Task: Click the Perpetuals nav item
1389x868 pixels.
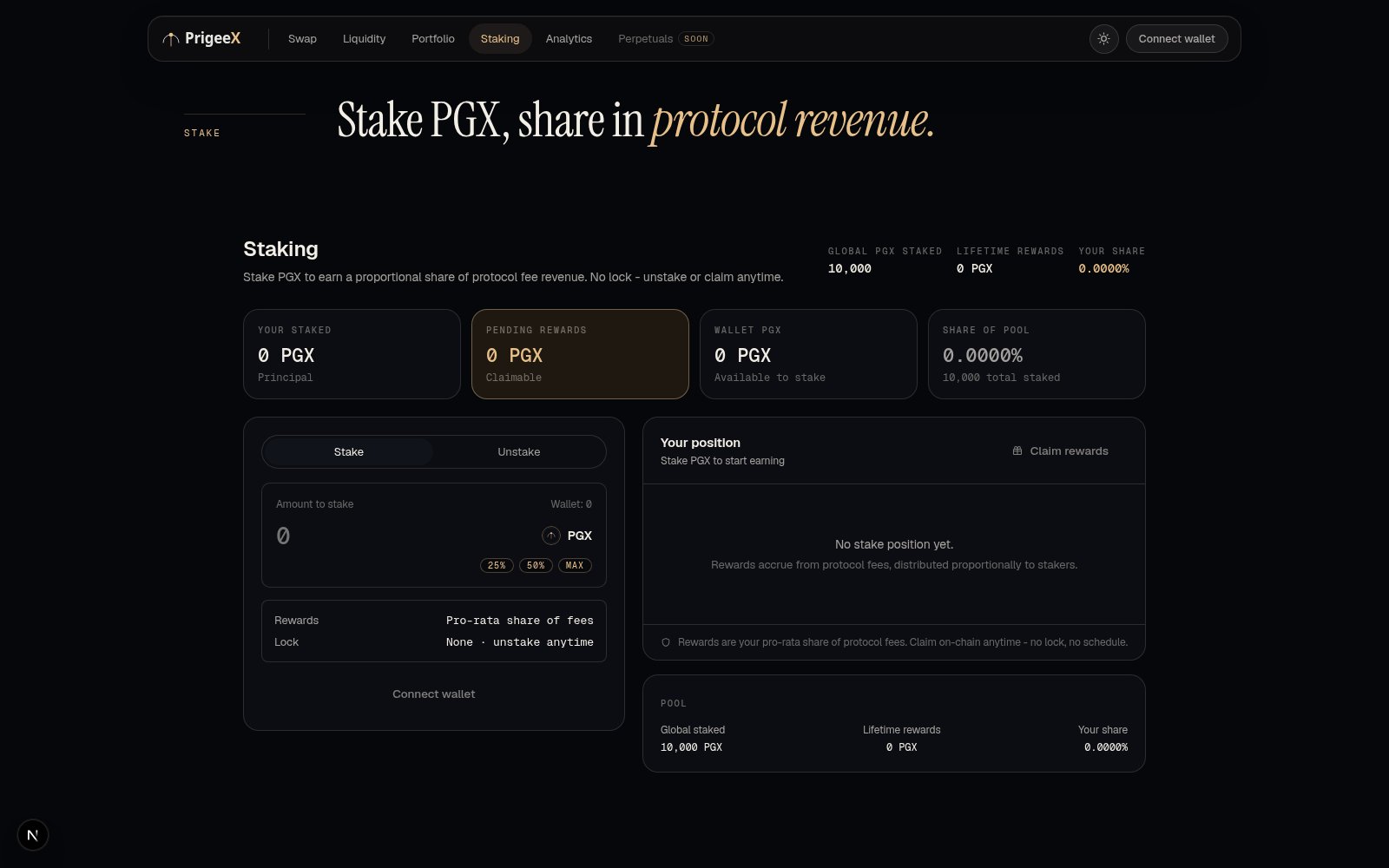Action: (645, 39)
